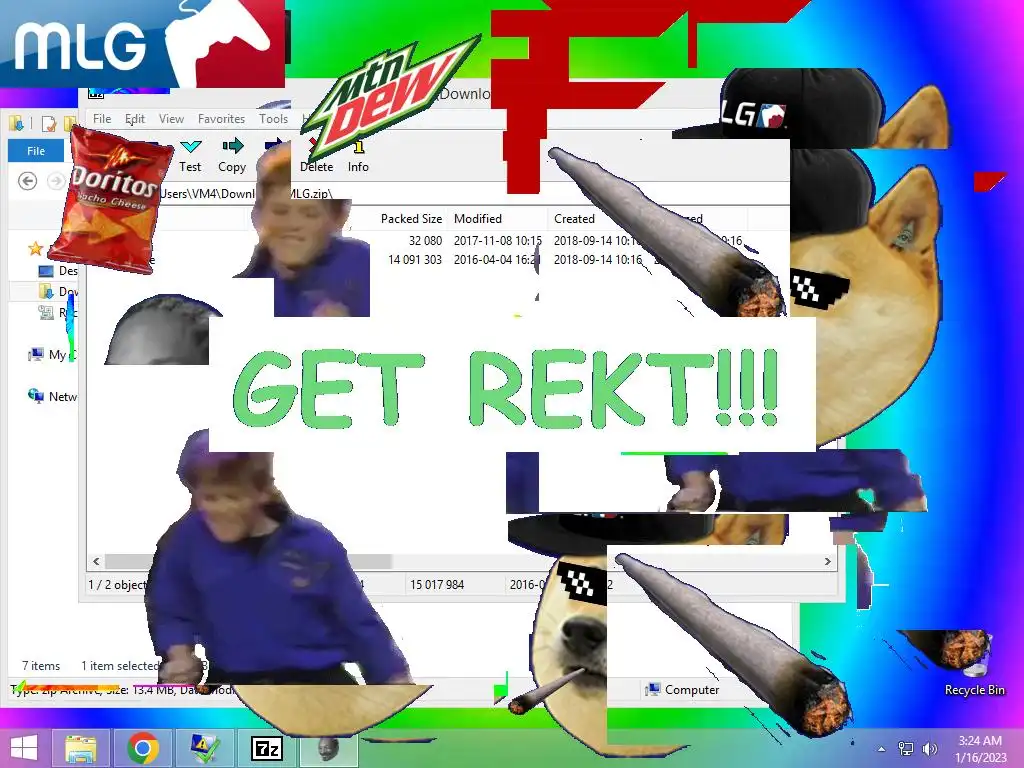
Task: Click the '7 items' status text in Explorer
Action: [40, 665]
